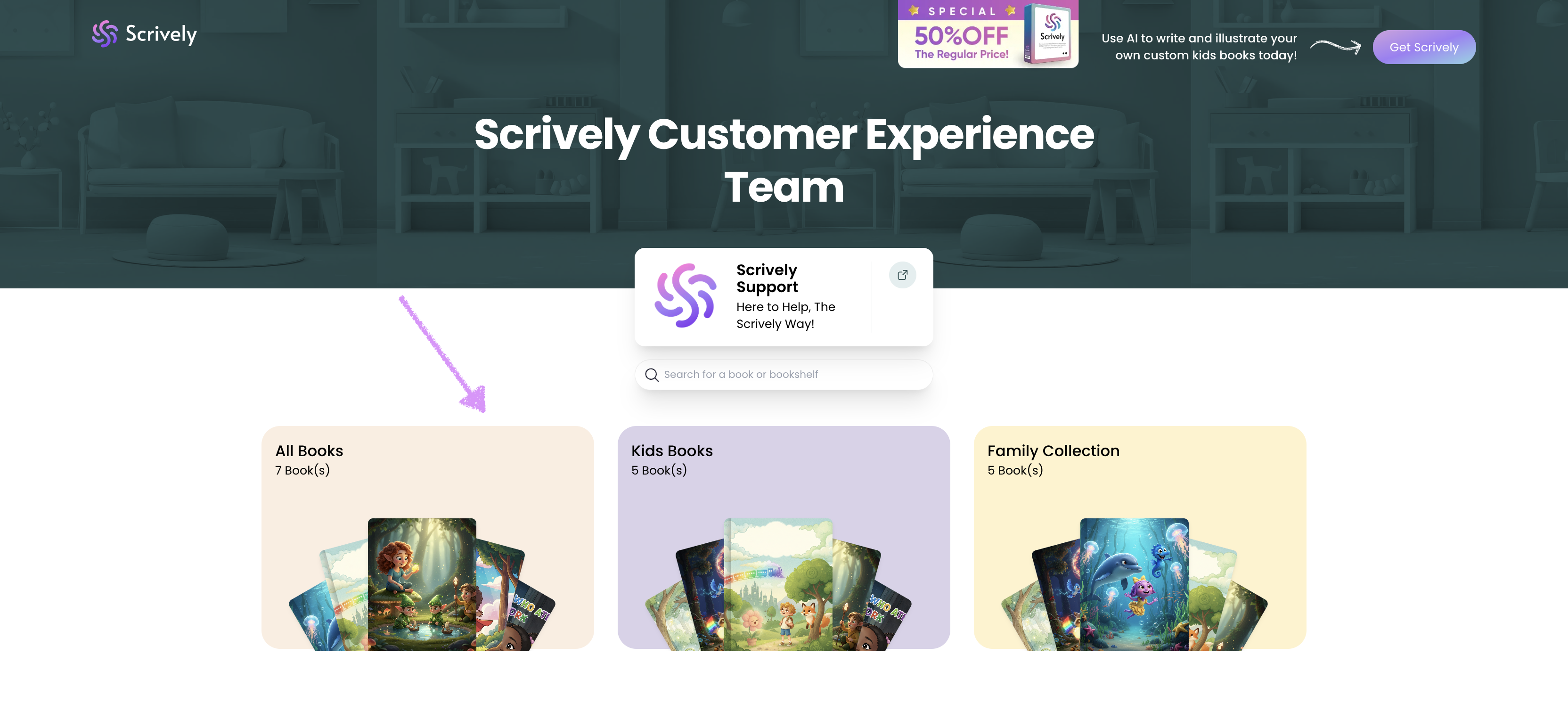This screenshot has height=704, width=1568.
Task: Open the 50% OFF special offer banner
Action: (x=988, y=33)
